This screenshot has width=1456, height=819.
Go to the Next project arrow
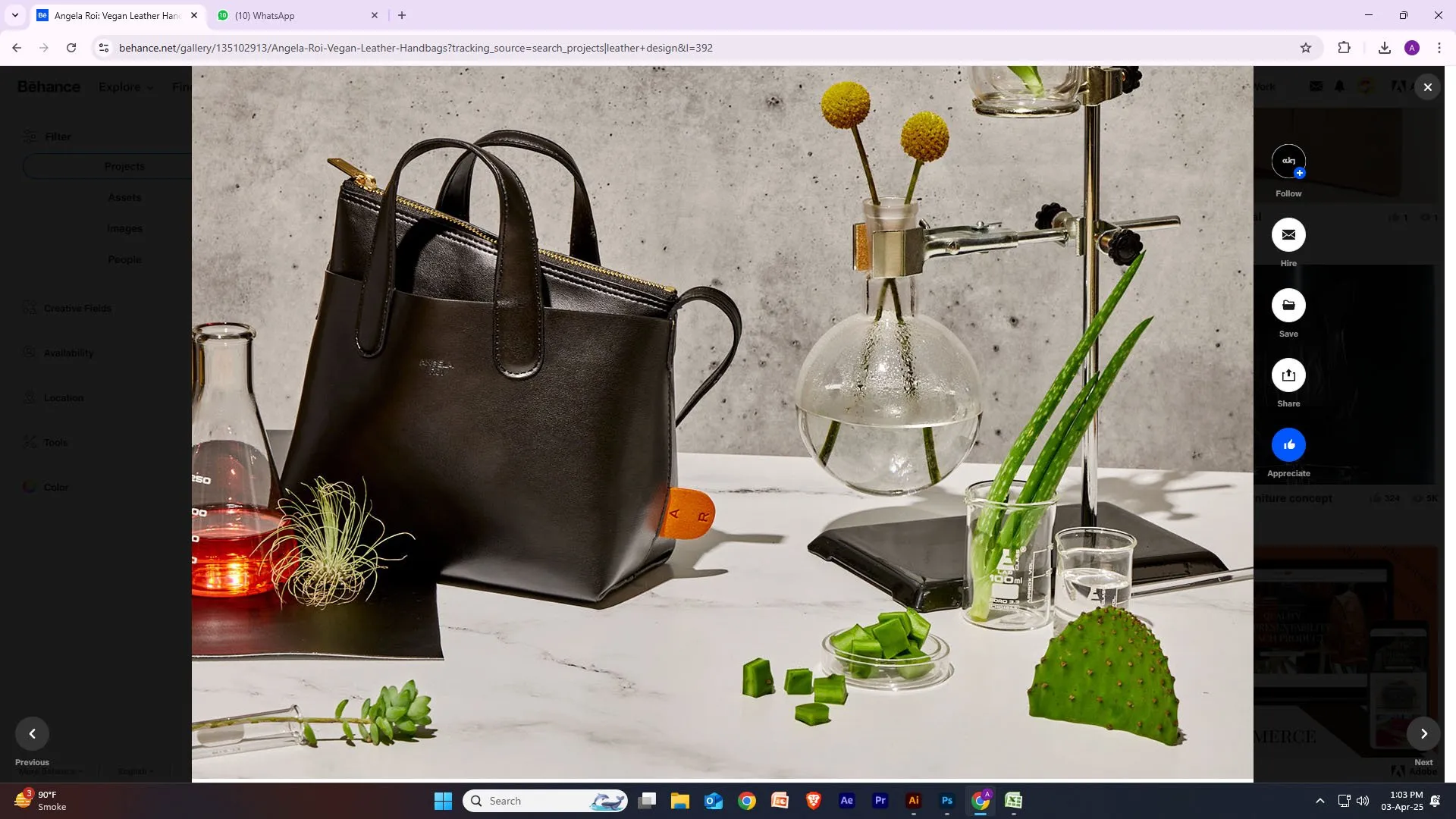click(1423, 733)
